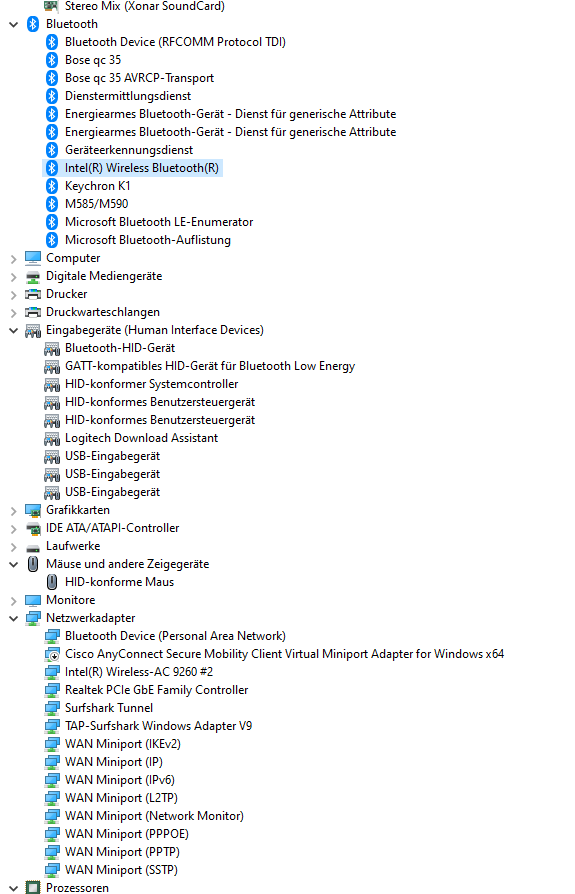Collapse the Bluetooth category
This screenshot has width=575, height=894.
pos(14,25)
